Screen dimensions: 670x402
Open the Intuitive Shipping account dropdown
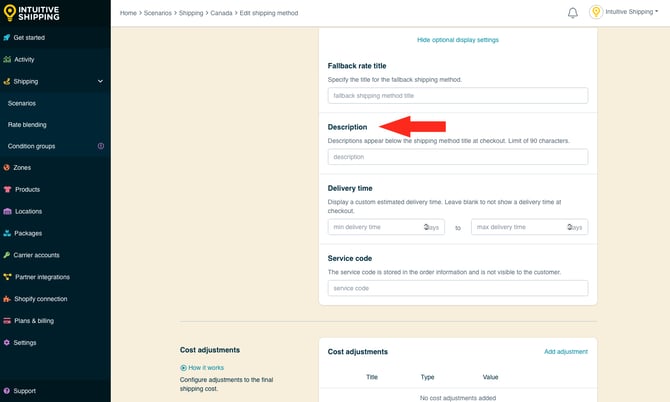632,12
